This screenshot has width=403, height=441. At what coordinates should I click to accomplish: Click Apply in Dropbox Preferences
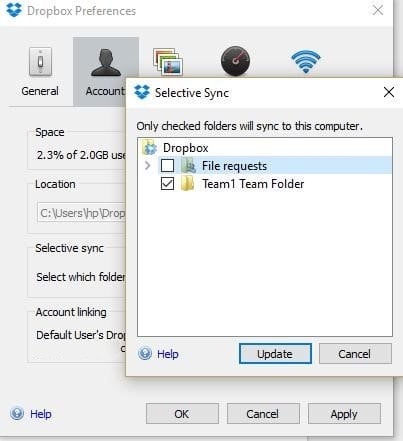click(x=344, y=414)
